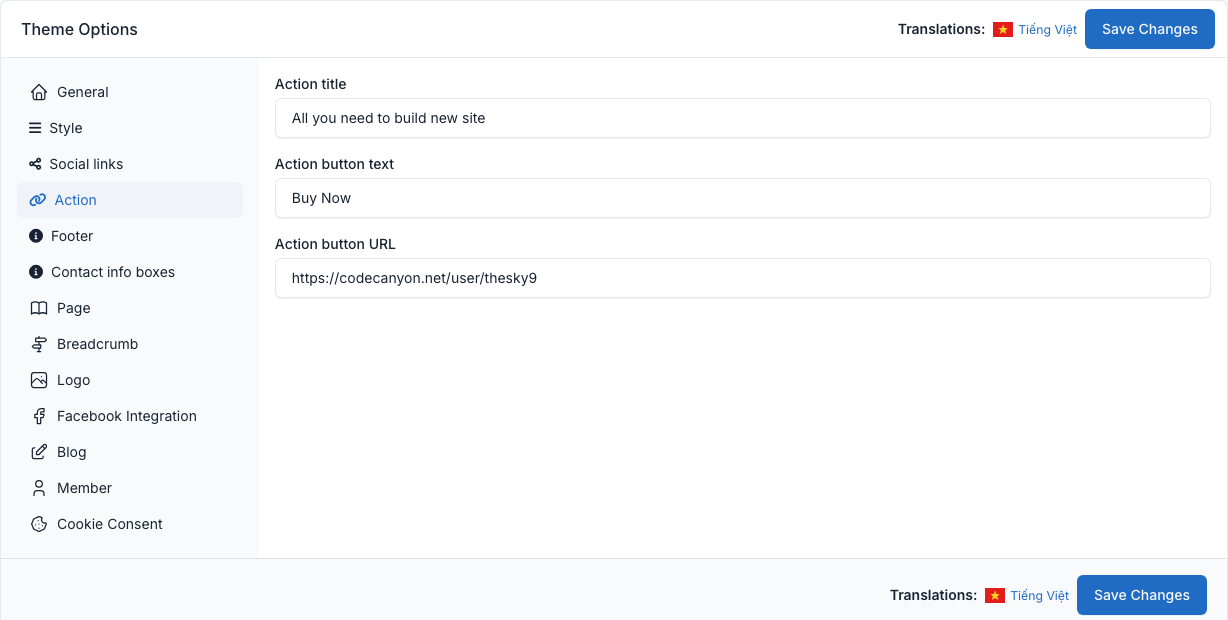This screenshot has height=620, width=1228.
Task: Click the top Save Changes button
Action: click(1150, 29)
